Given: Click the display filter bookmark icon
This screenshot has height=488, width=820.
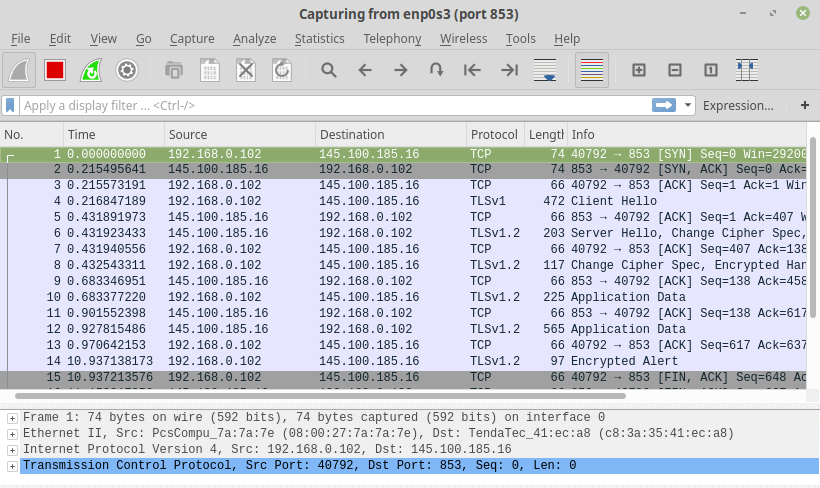Looking at the screenshot, I should (x=11, y=105).
